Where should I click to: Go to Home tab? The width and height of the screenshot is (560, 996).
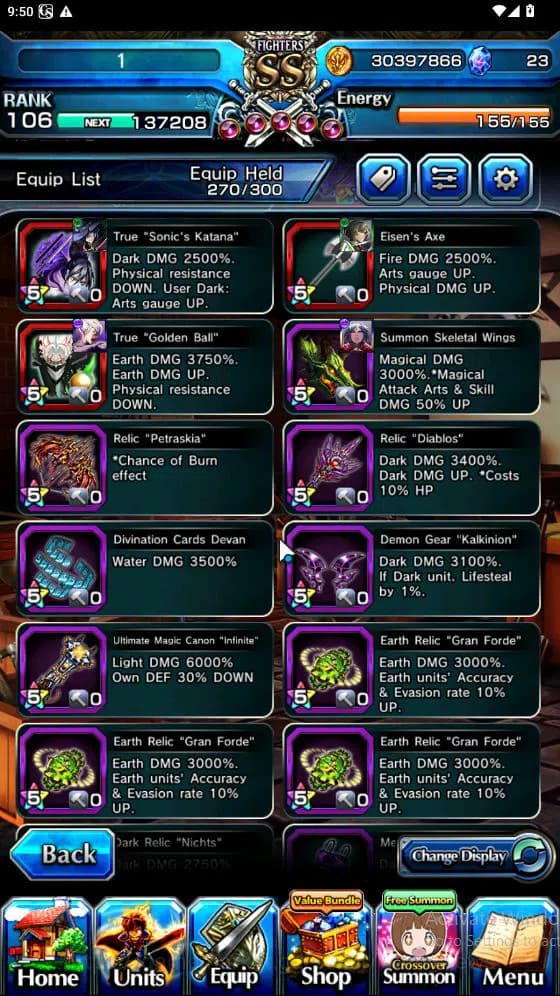(x=47, y=946)
